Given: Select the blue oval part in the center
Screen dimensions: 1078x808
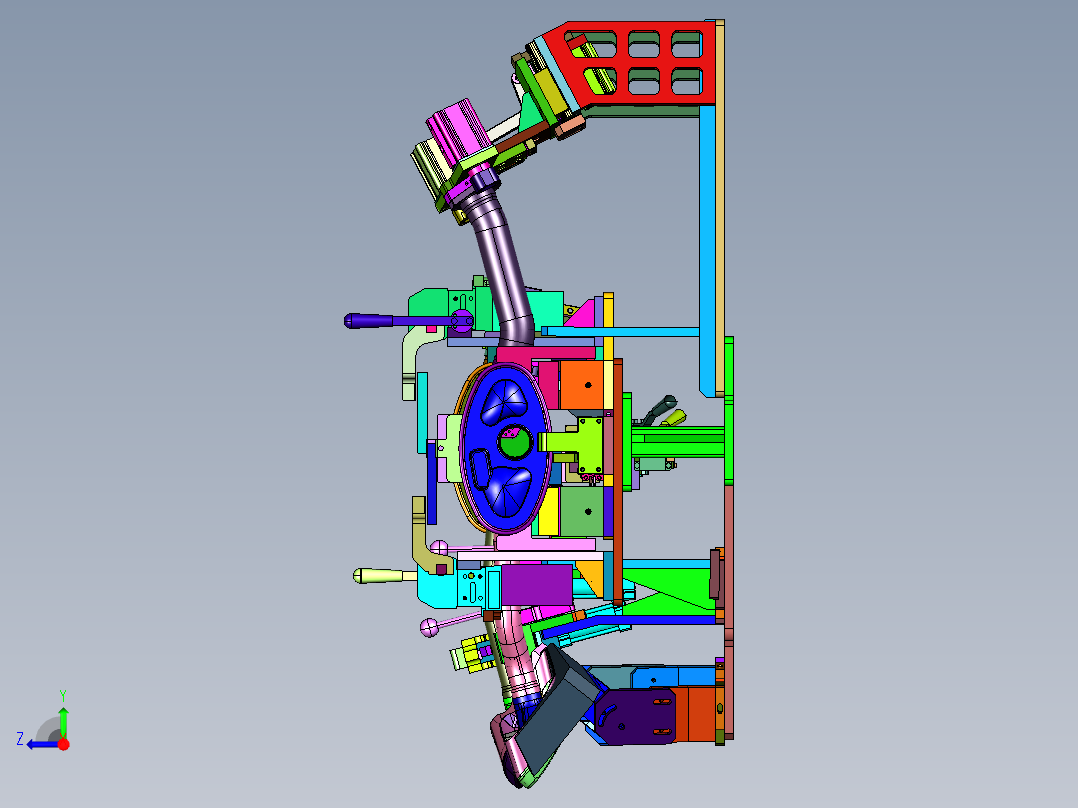Looking at the screenshot, I should coord(505,448).
